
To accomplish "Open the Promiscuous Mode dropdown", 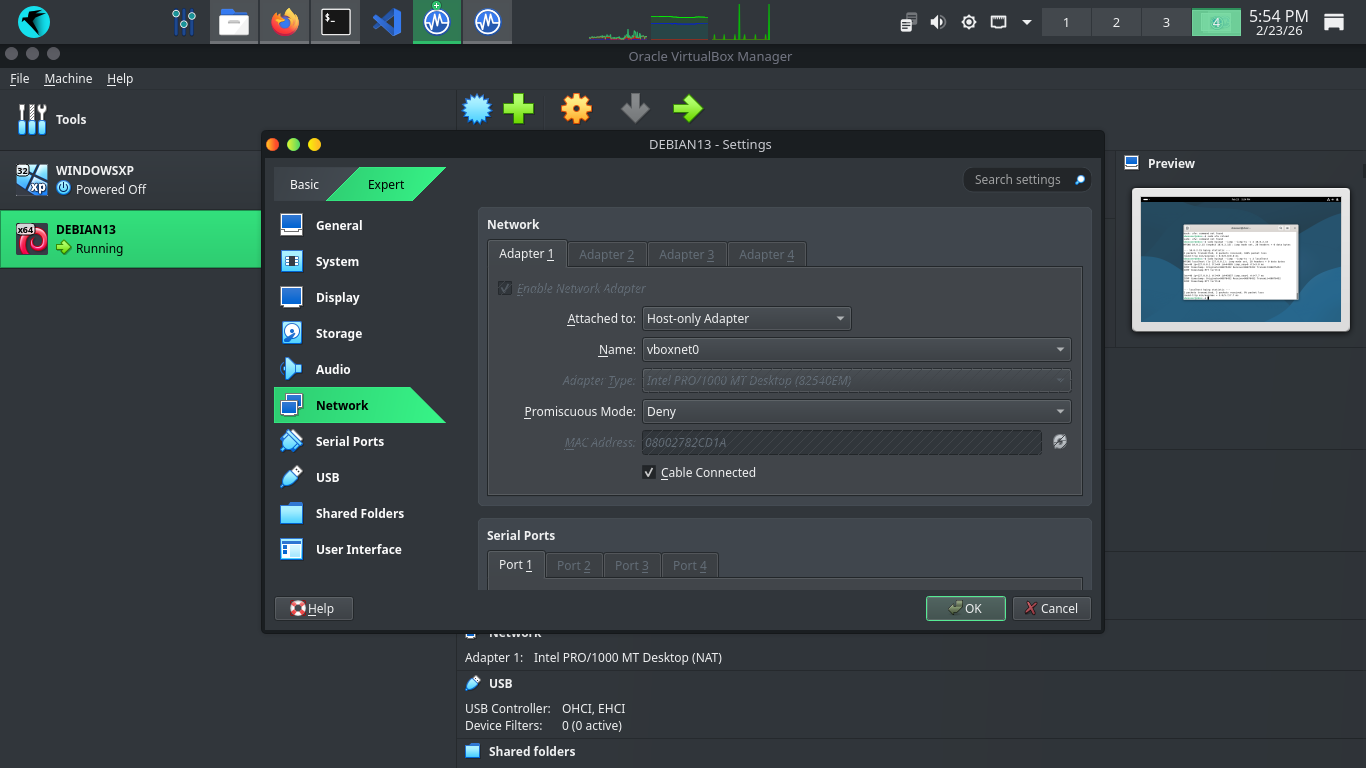I will click(856, 411).
